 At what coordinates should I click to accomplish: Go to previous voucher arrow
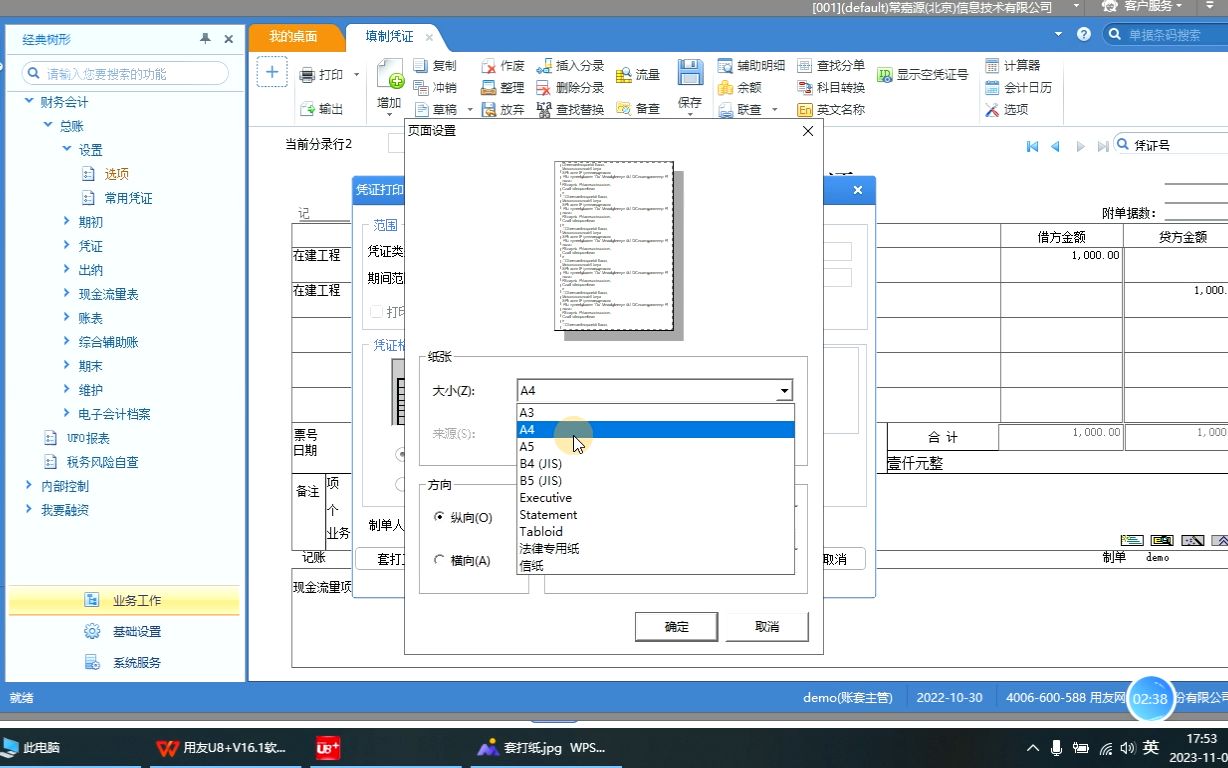[1056, 146]
